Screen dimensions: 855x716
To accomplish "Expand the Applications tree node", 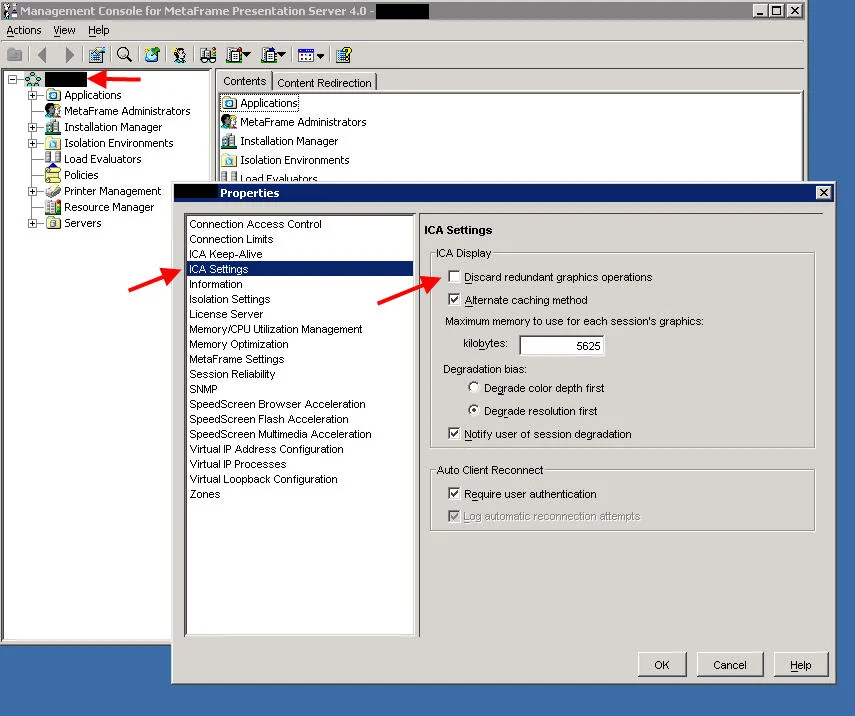I will (33, 95).
